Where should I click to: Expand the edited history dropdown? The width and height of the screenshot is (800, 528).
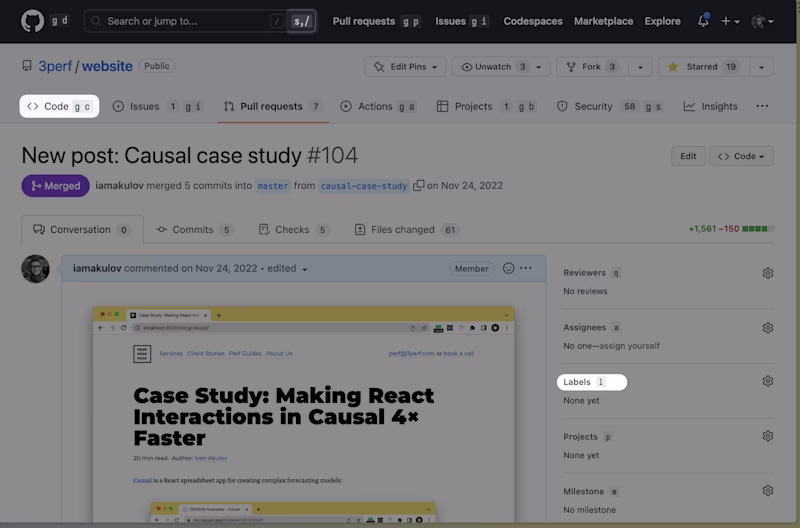click(x=287, y=268)
